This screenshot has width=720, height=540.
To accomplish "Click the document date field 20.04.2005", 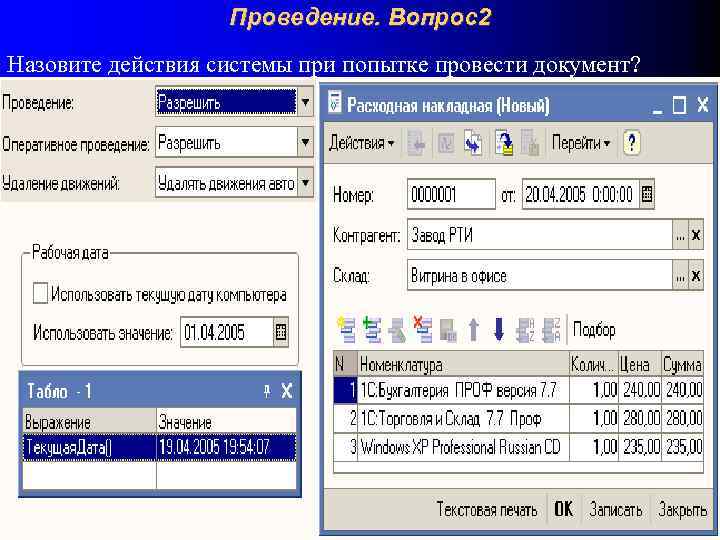I will click(580, 194).
